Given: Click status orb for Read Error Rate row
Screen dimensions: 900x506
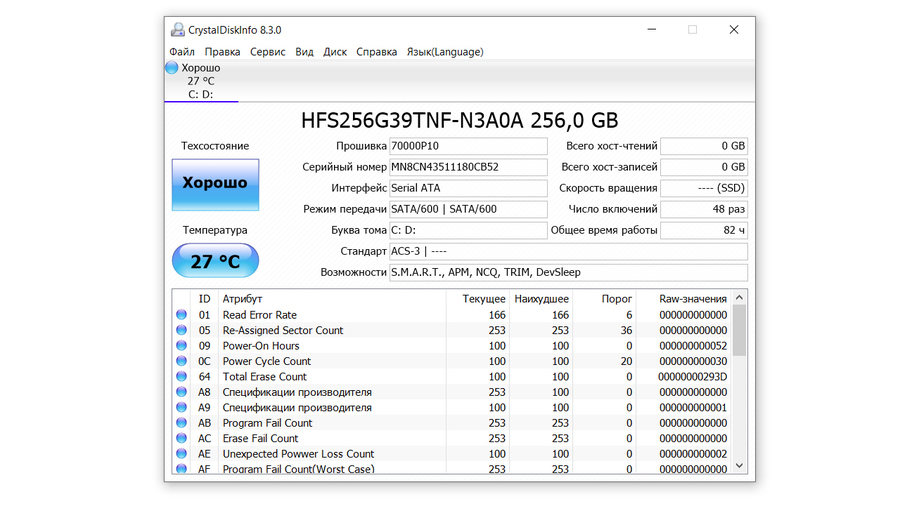Looking at the screenshot, I should point(181,314).
